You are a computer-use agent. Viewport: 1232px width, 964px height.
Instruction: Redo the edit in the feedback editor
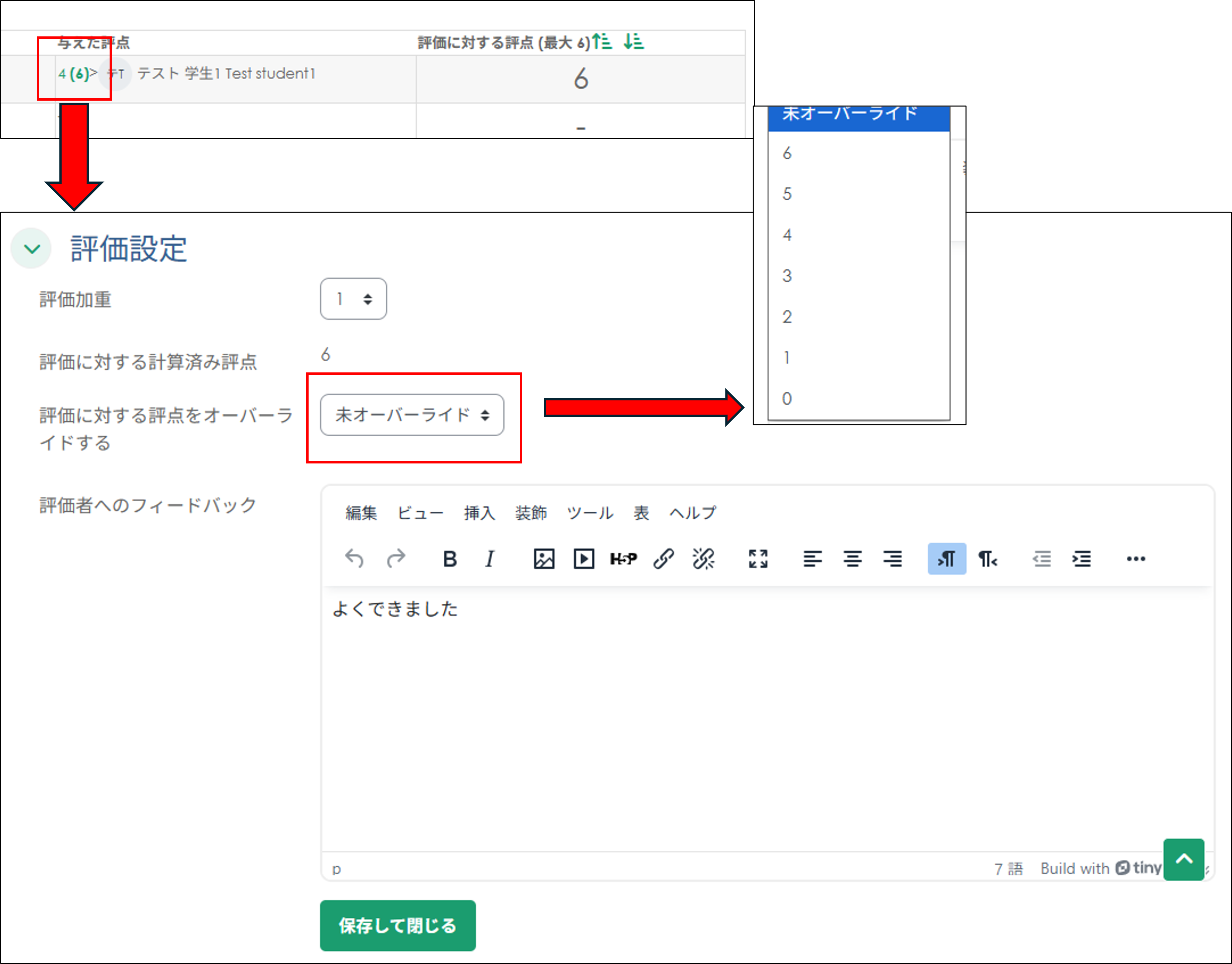(x=397, y=559)
